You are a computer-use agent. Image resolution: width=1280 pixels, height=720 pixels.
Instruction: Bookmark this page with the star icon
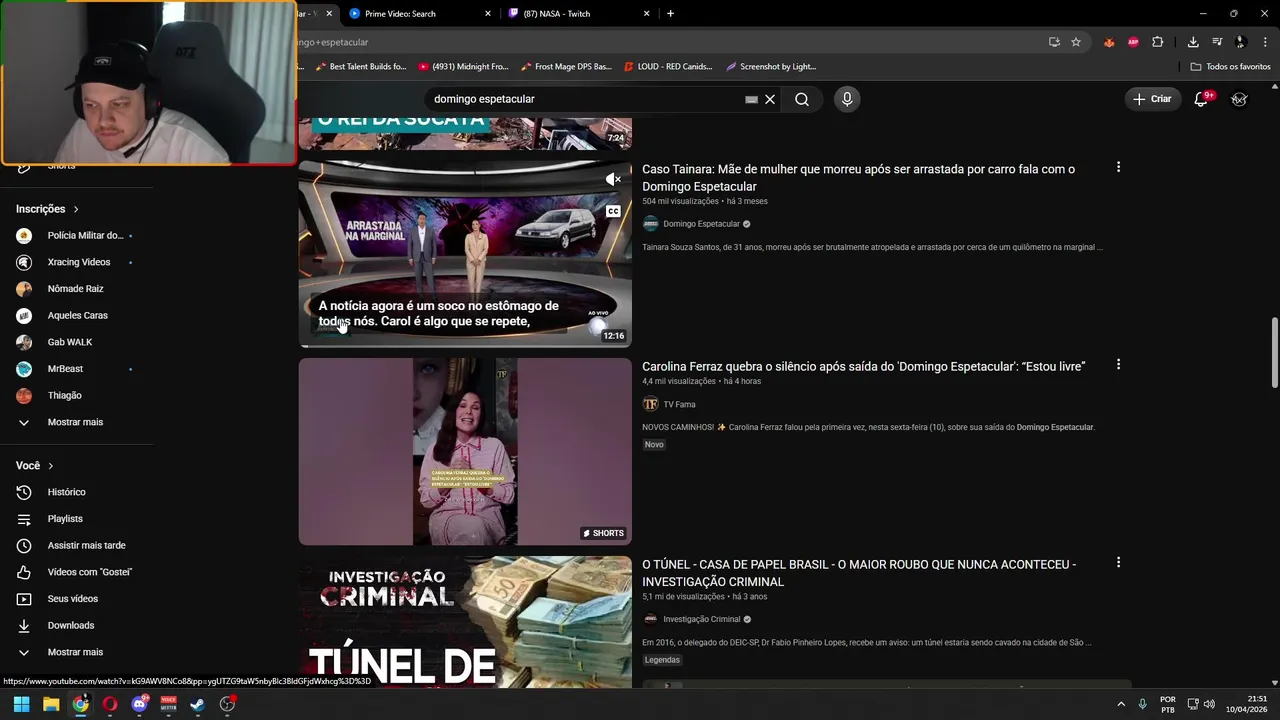click(1076, 42)
